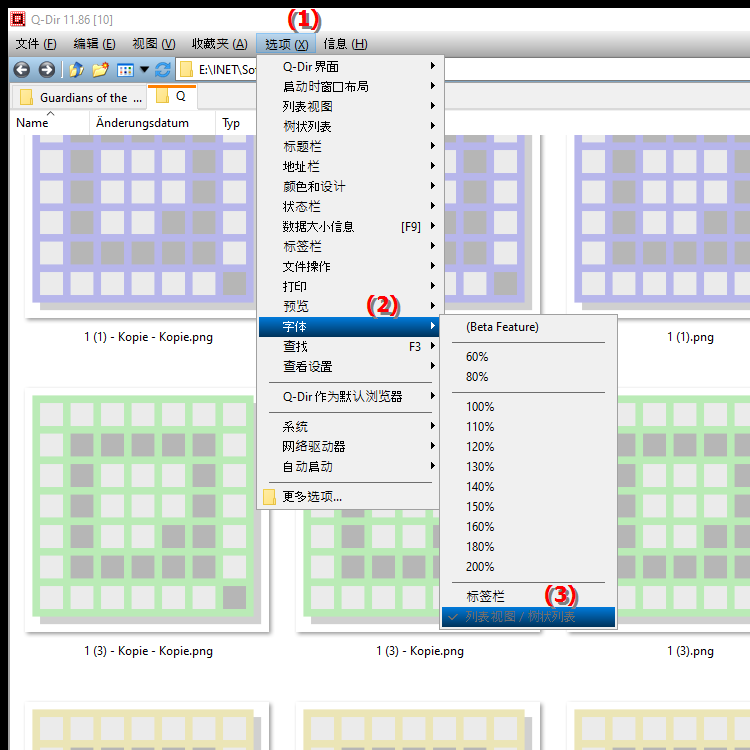Open the 查看设置 submenu

click(x=349, y=366)
